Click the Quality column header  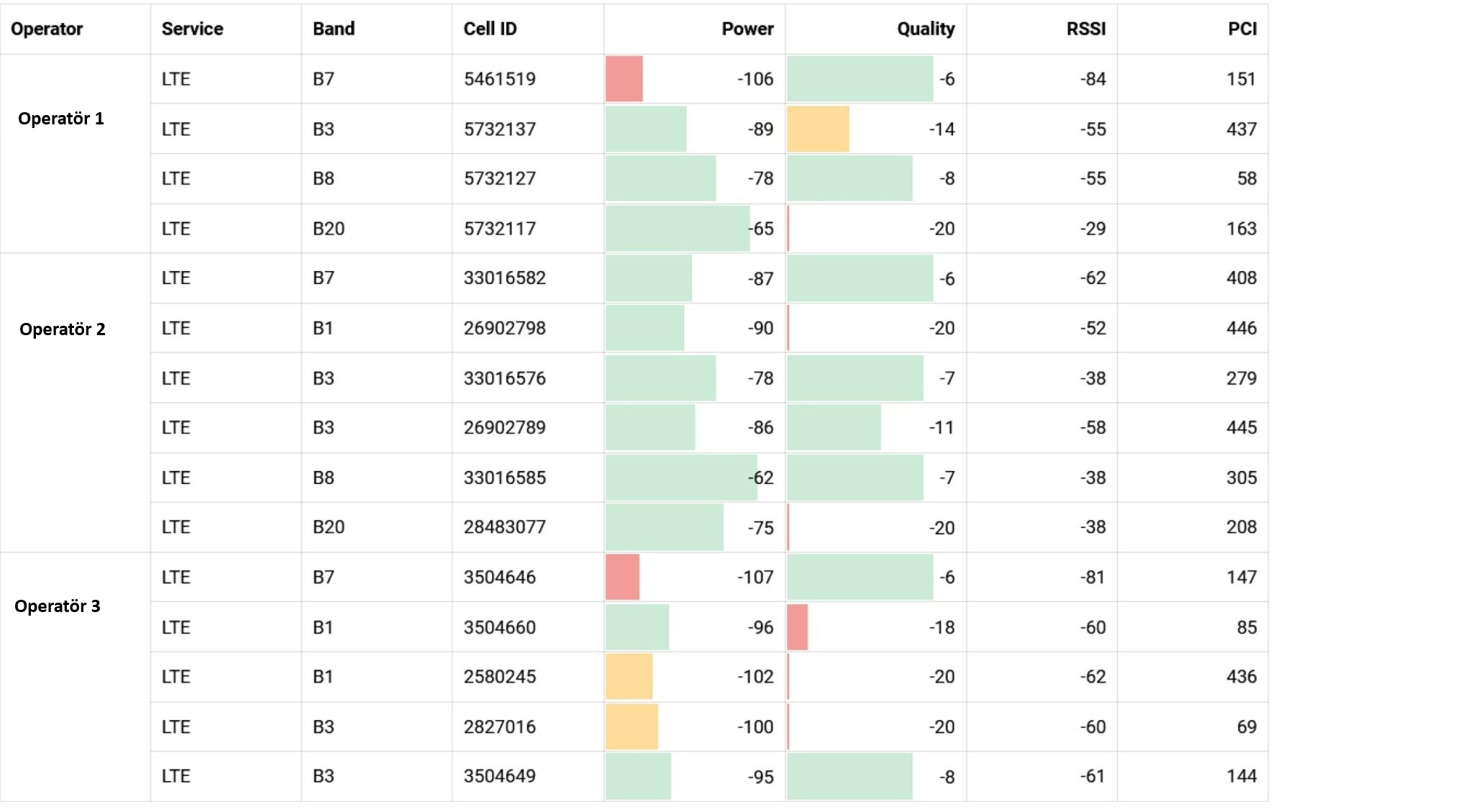pos(925,29)
